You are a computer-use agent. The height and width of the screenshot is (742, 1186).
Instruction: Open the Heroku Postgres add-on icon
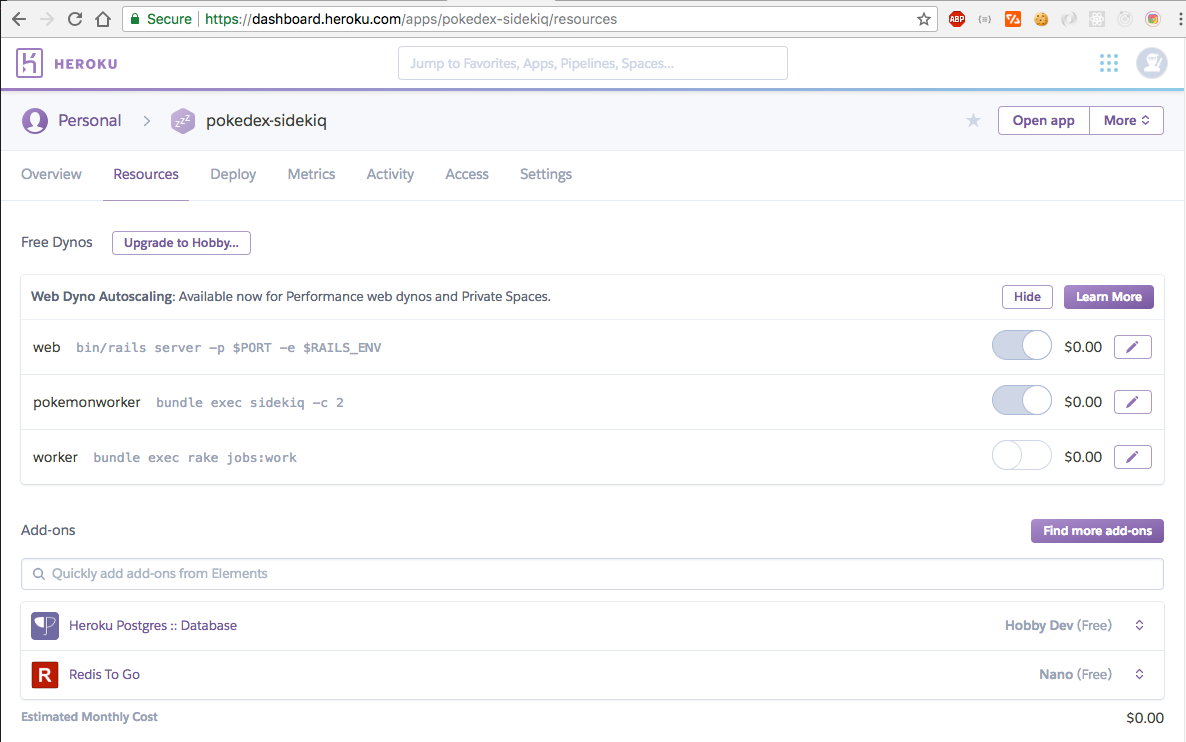click(44, 624)
